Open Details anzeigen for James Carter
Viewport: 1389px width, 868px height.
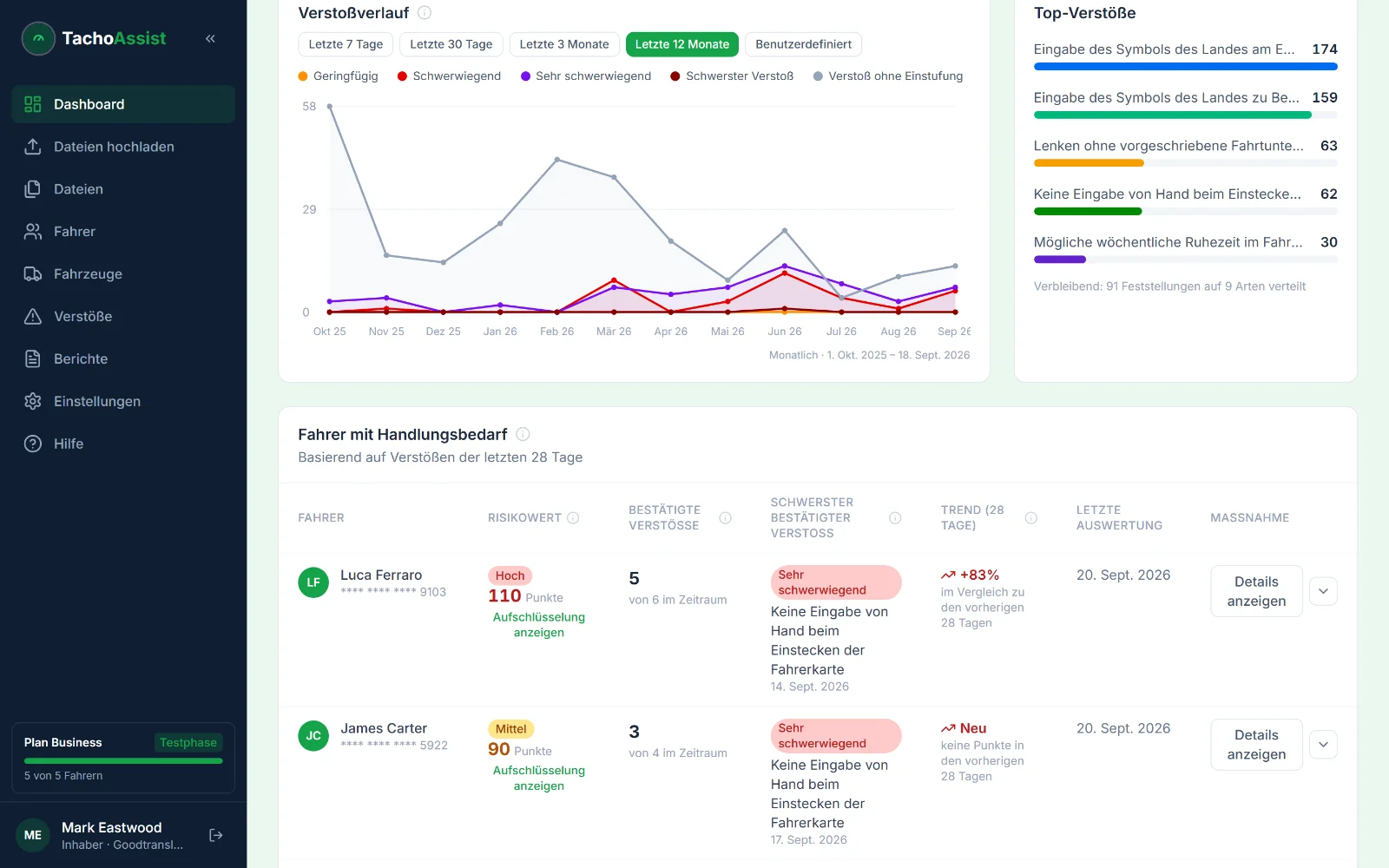click(x=1256, y=745)
